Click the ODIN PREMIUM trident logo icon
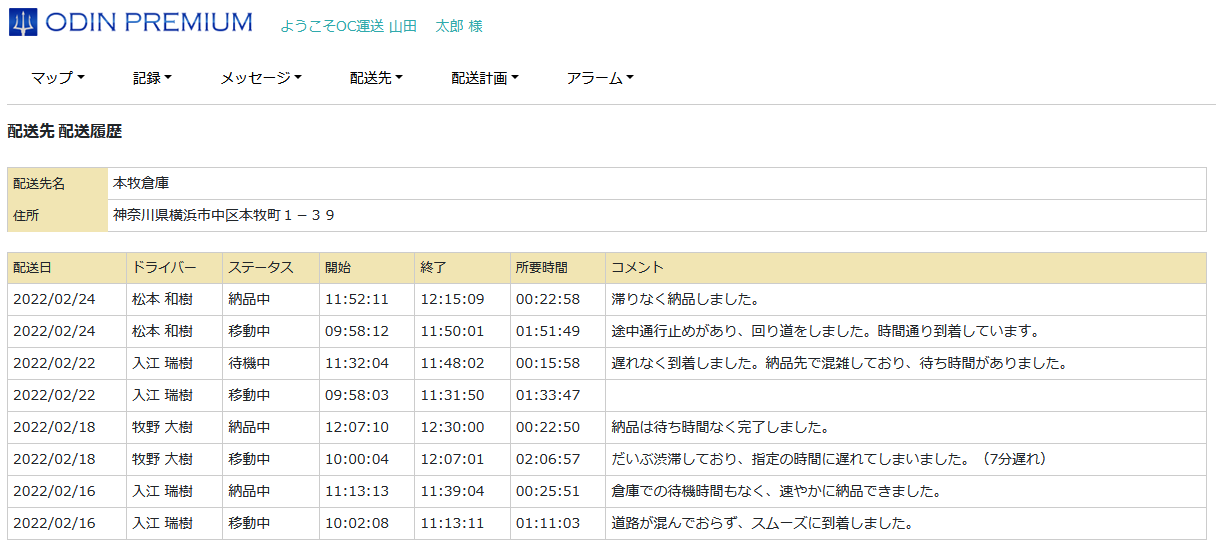The height and width of the screenshot is (560, 1216). point(22,22)
